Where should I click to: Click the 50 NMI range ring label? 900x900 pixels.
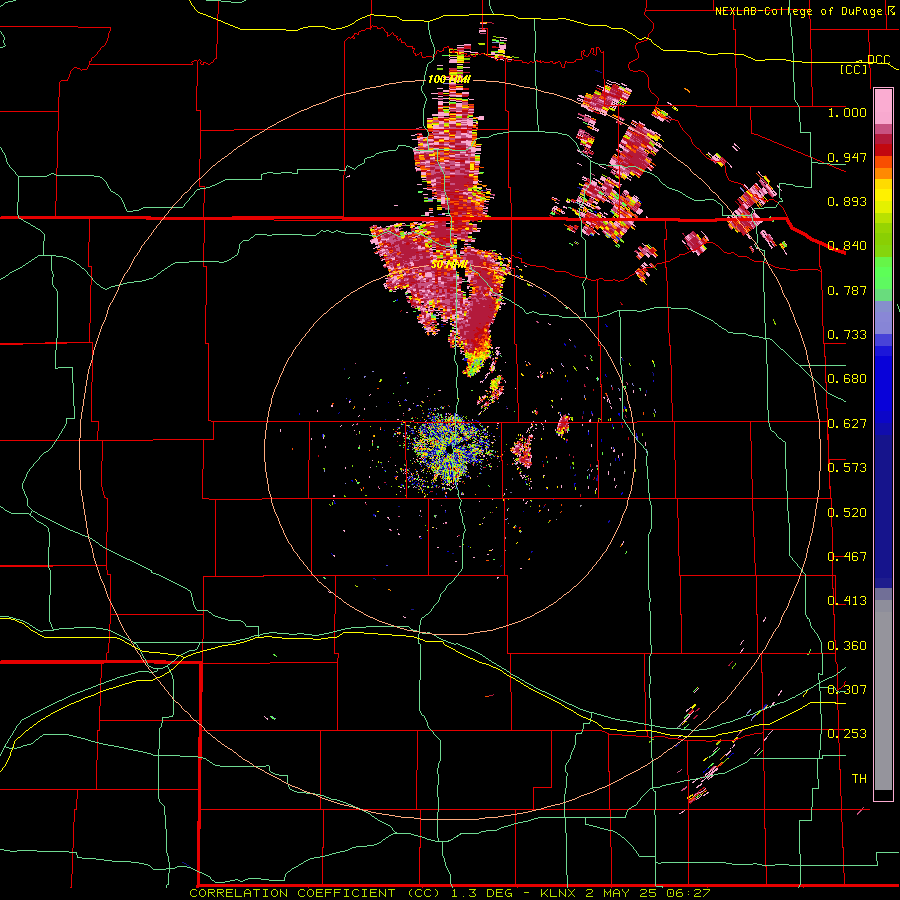[449, 265]
